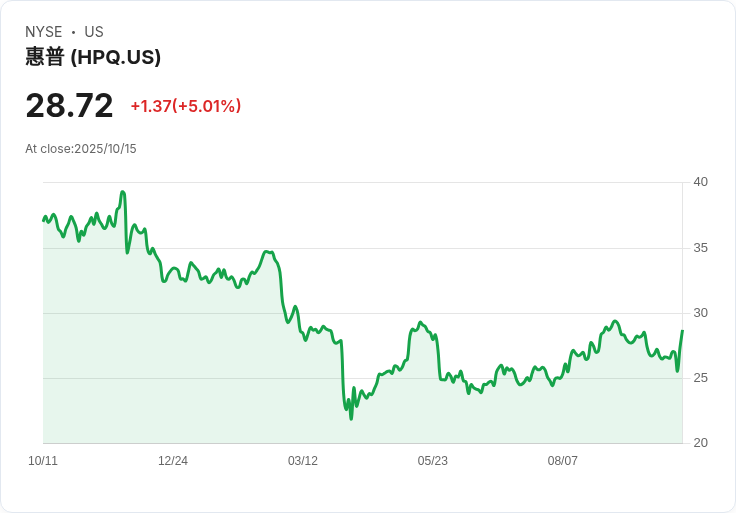736x513 pixels.
Task: Click the +1.37(+5.01%) price change
Action: pos(186,106)
